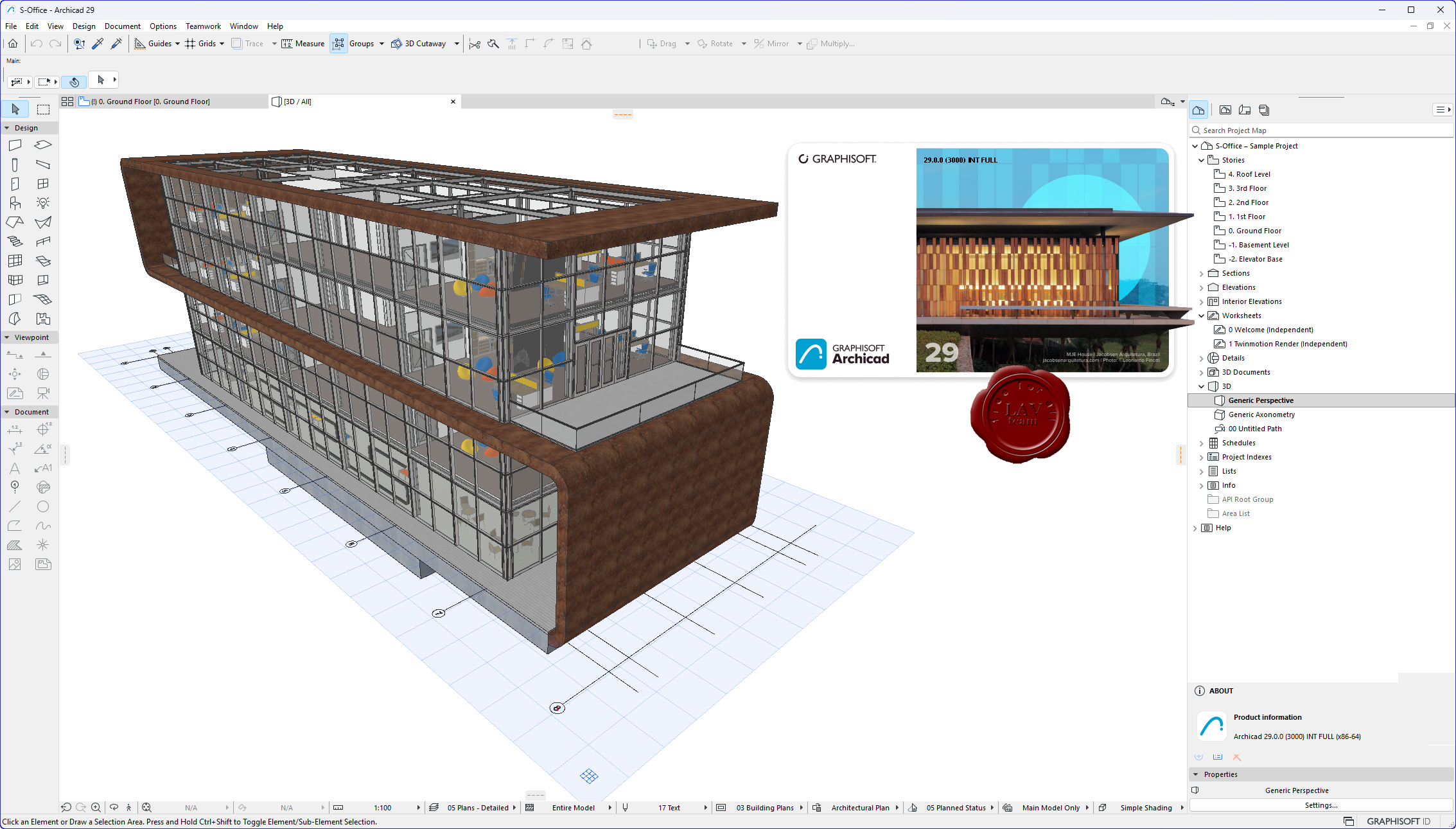This screenshot has height=829, width=1456.
Task: Open the View Map panel icon
Action: 1225,111
